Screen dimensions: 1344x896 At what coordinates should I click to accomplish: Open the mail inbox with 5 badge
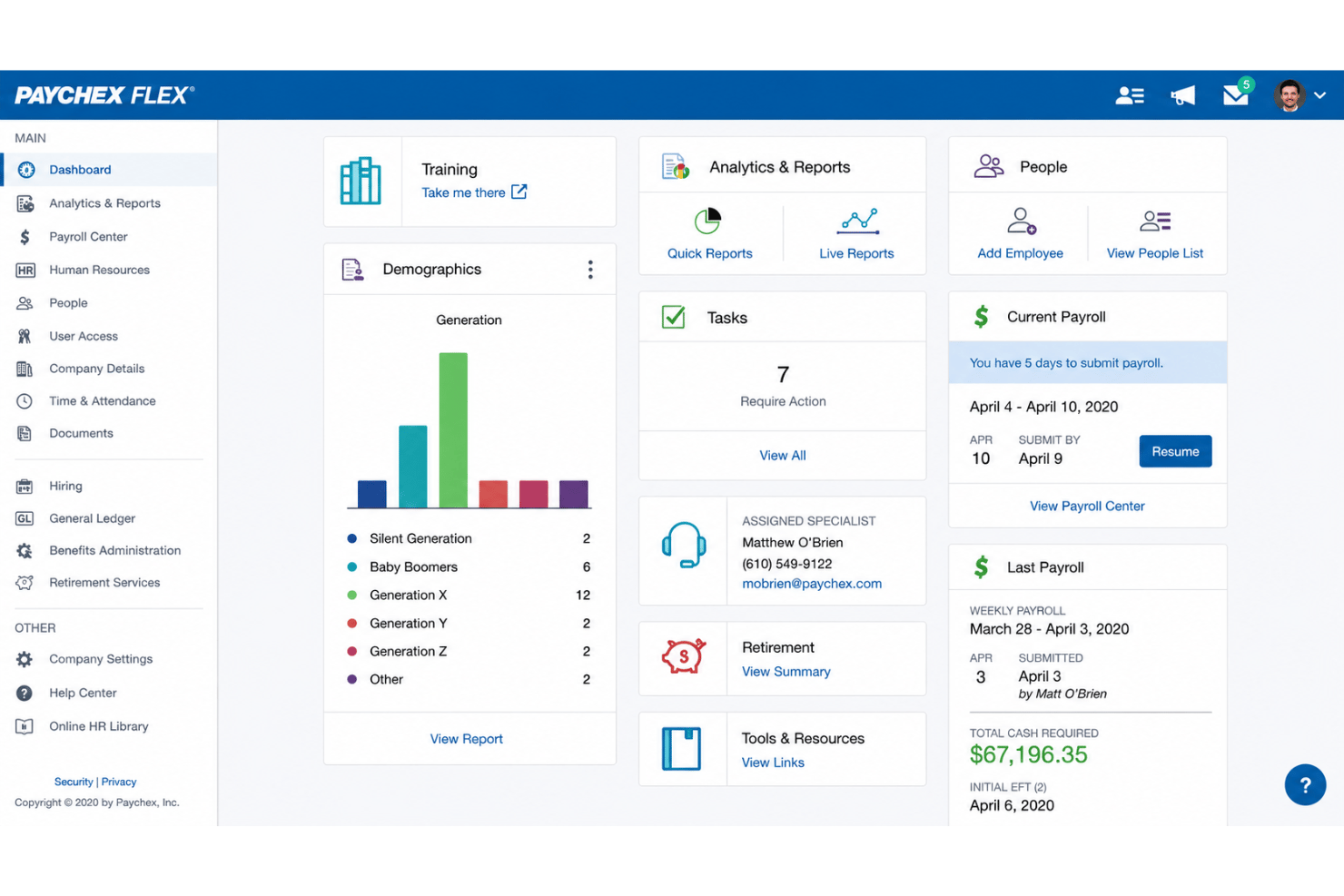(1236, 94)
